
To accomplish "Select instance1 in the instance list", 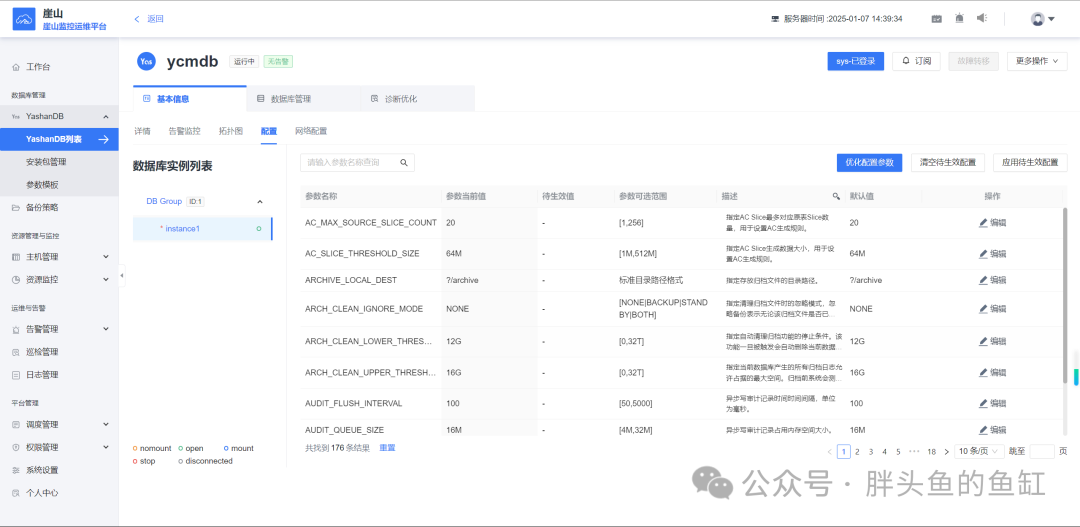I will coord(202,229).
